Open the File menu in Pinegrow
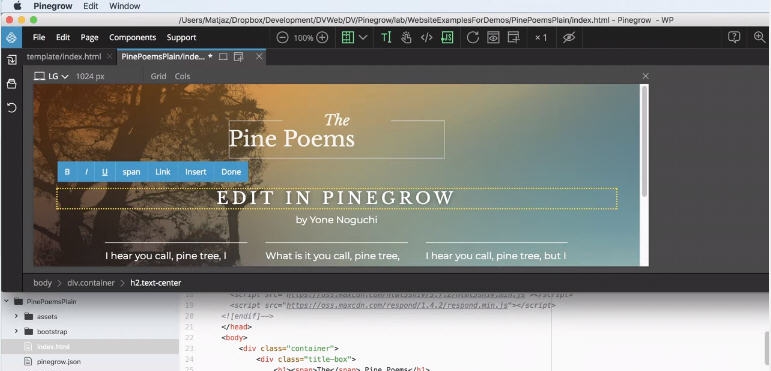 [39, 37]
